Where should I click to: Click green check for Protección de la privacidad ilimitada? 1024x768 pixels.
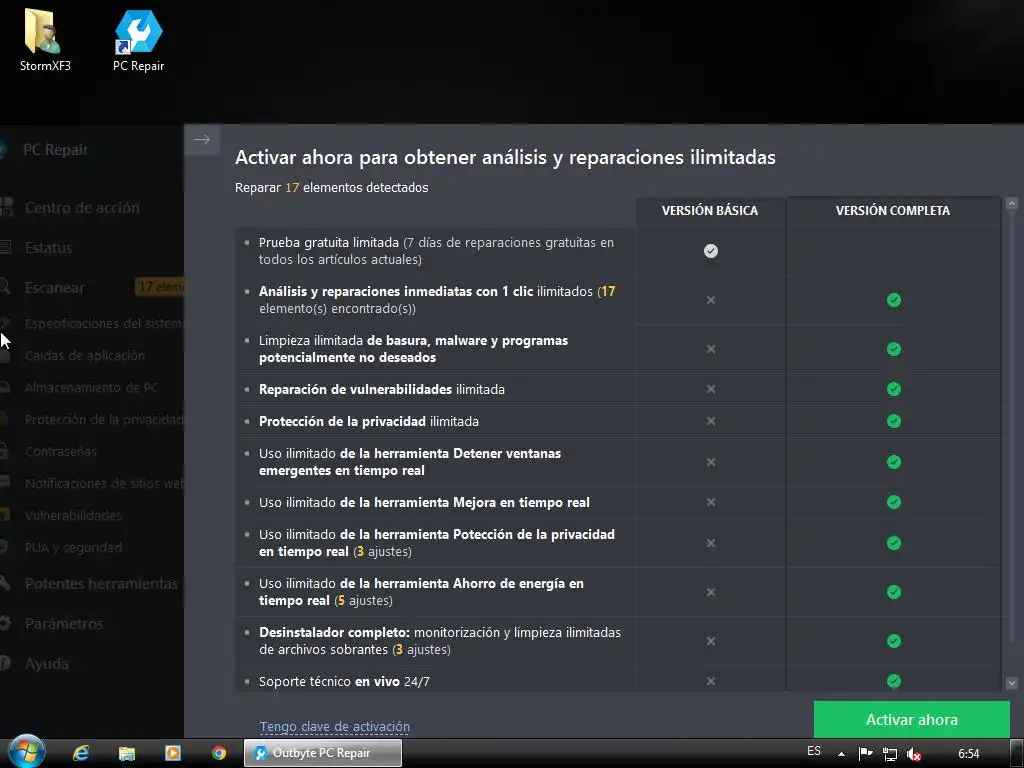893,421
